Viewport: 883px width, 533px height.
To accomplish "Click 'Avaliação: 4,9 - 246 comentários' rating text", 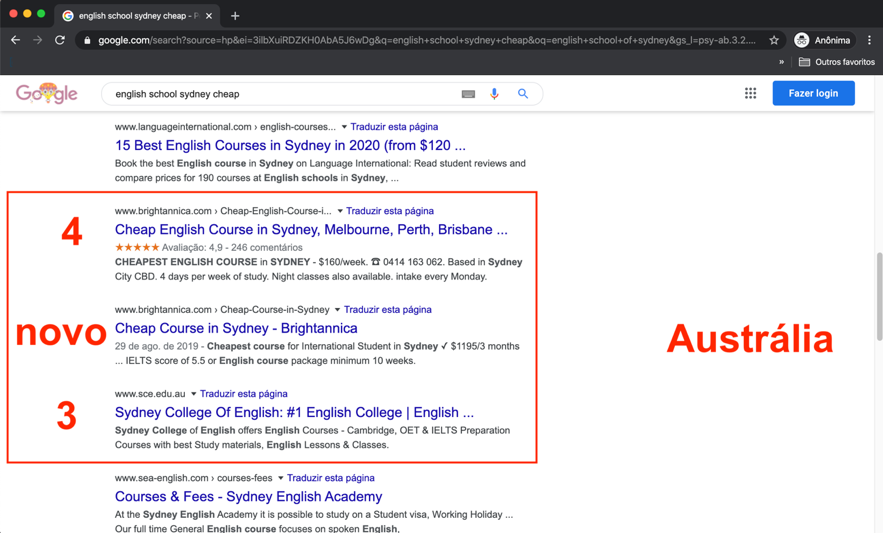I will point(232,247).
